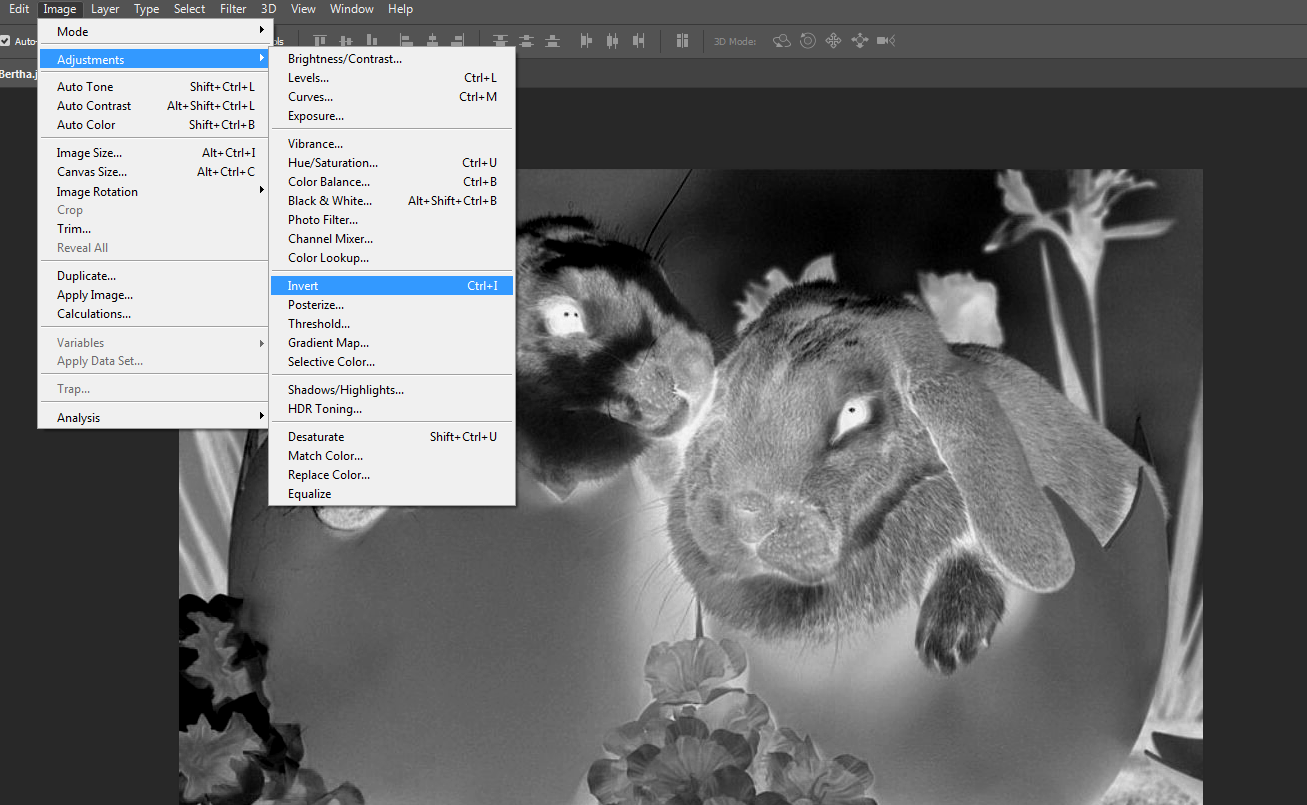Viewport: 1307px width, 805px height.
Task: Open the Filter menu in menu bar
Action: [x=233, y=9]
